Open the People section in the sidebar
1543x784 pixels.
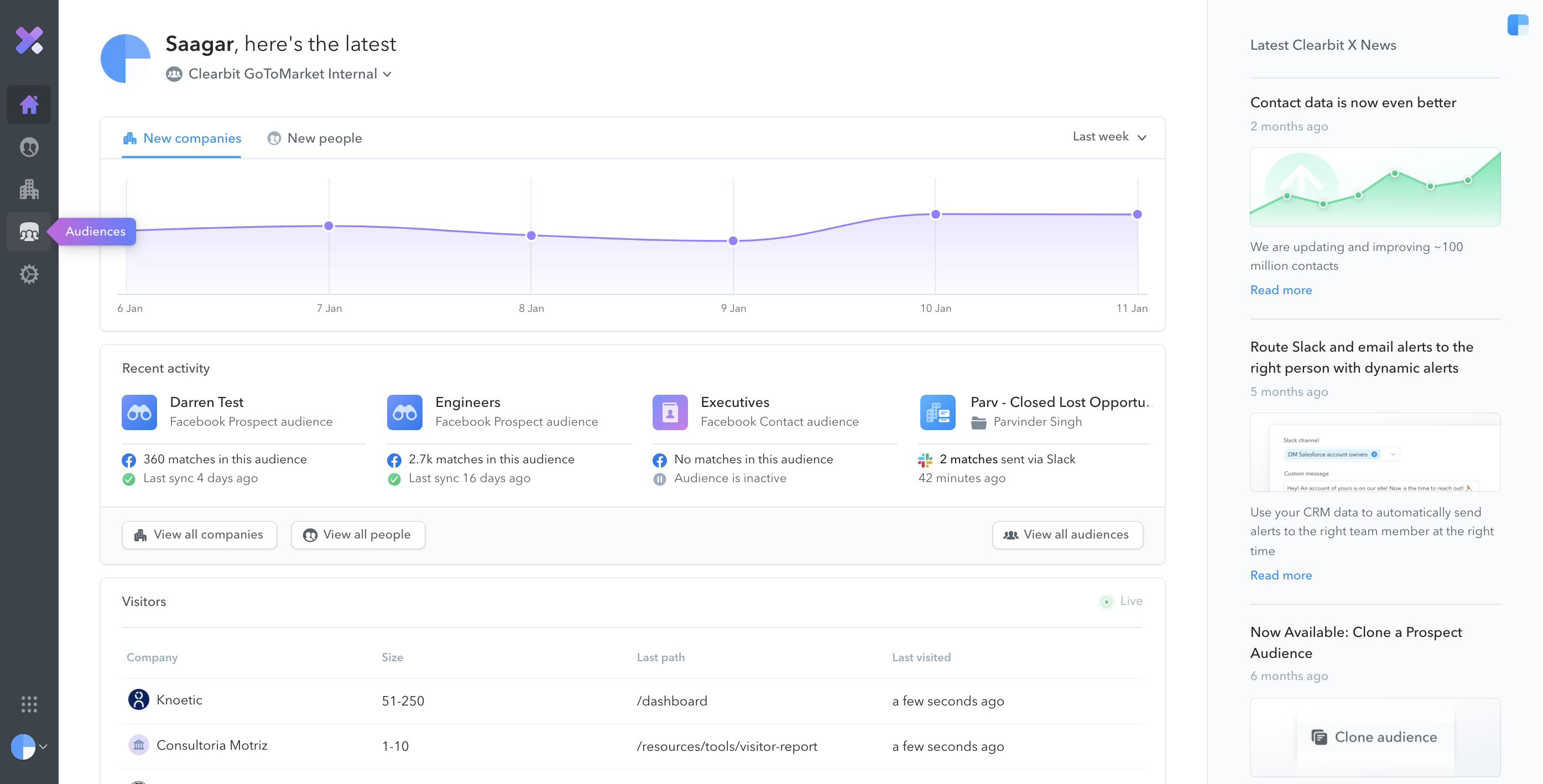pos(29,147)
